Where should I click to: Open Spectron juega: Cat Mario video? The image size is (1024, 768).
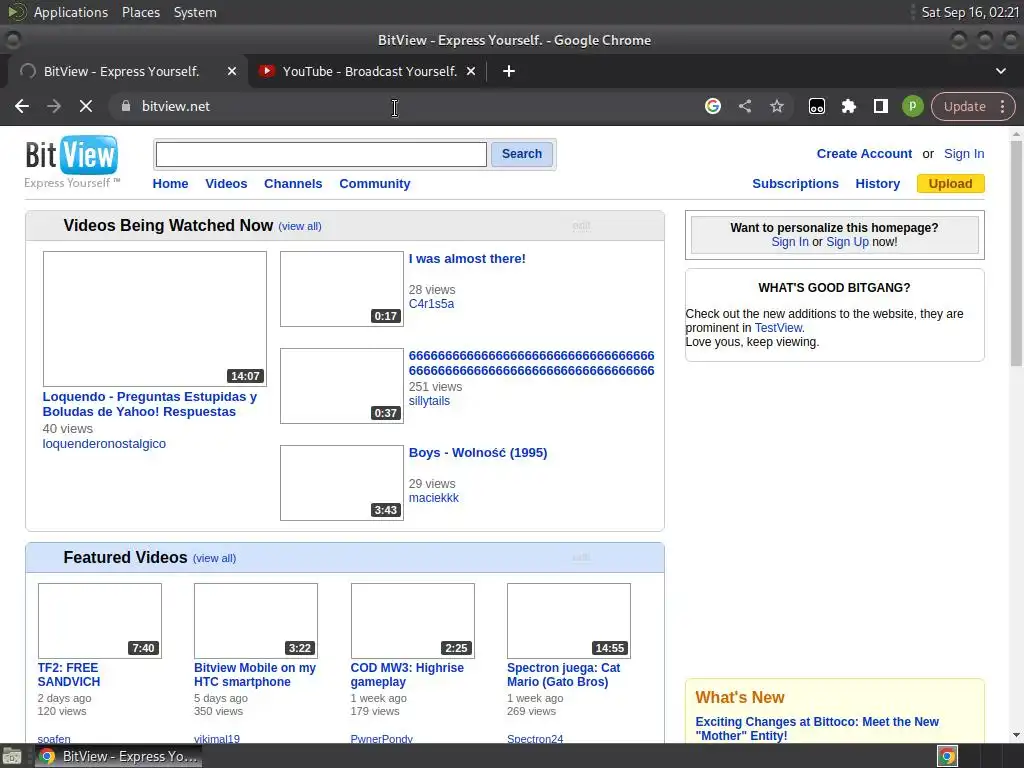564,675
